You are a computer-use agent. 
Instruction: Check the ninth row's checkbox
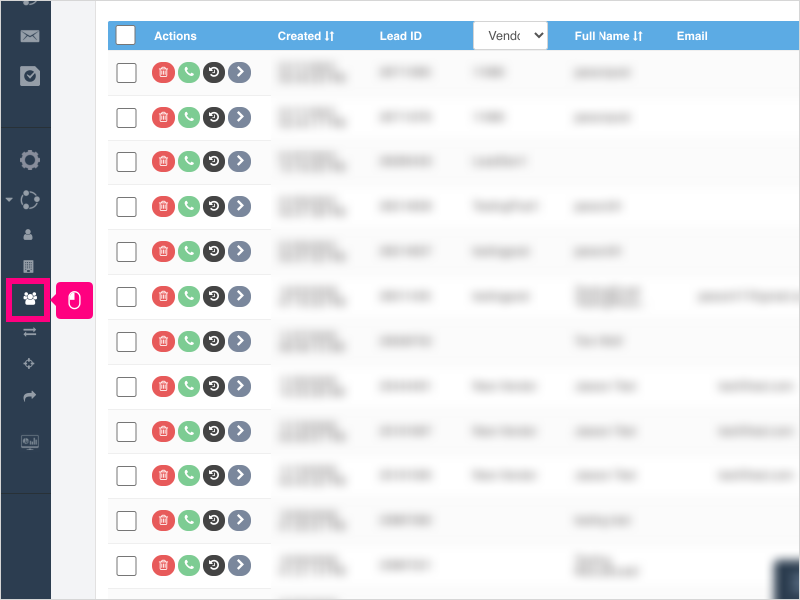(x=126, y=432)
